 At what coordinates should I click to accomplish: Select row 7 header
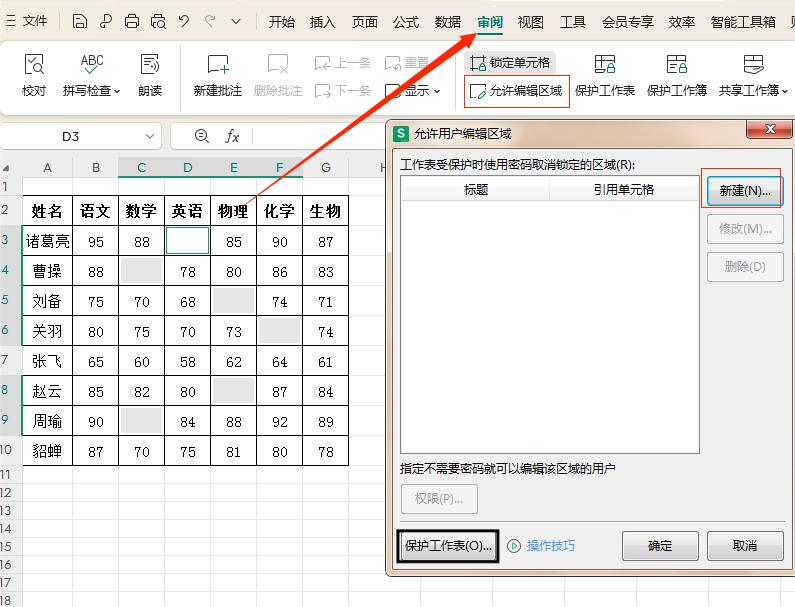[x=10, y=361]
